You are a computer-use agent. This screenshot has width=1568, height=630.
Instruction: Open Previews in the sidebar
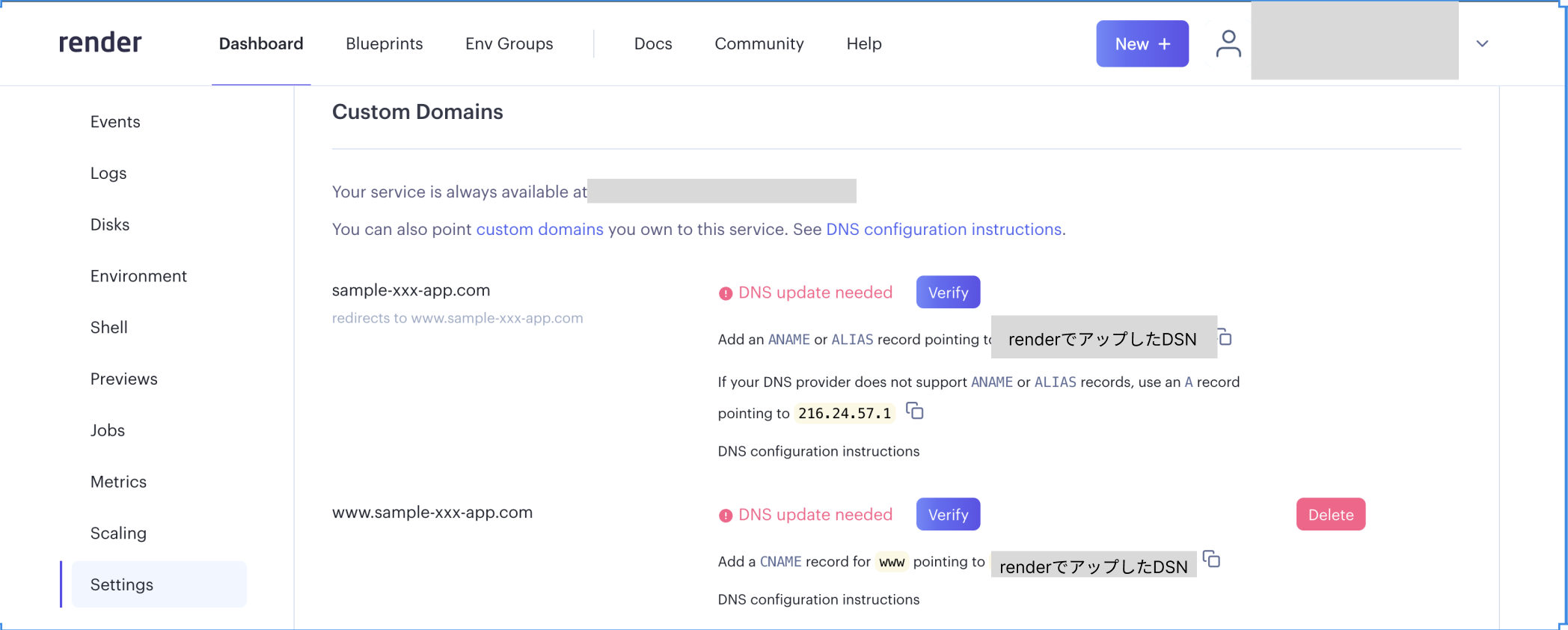(x=124, y=379)
